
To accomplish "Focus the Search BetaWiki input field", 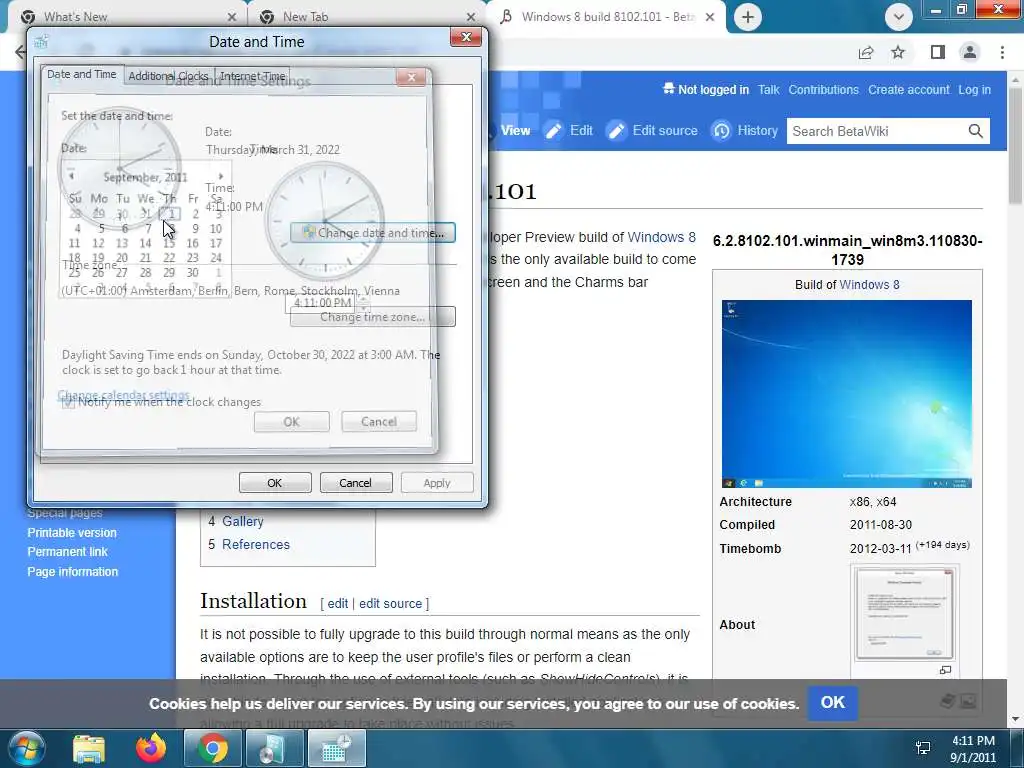I will coord(875,131).
